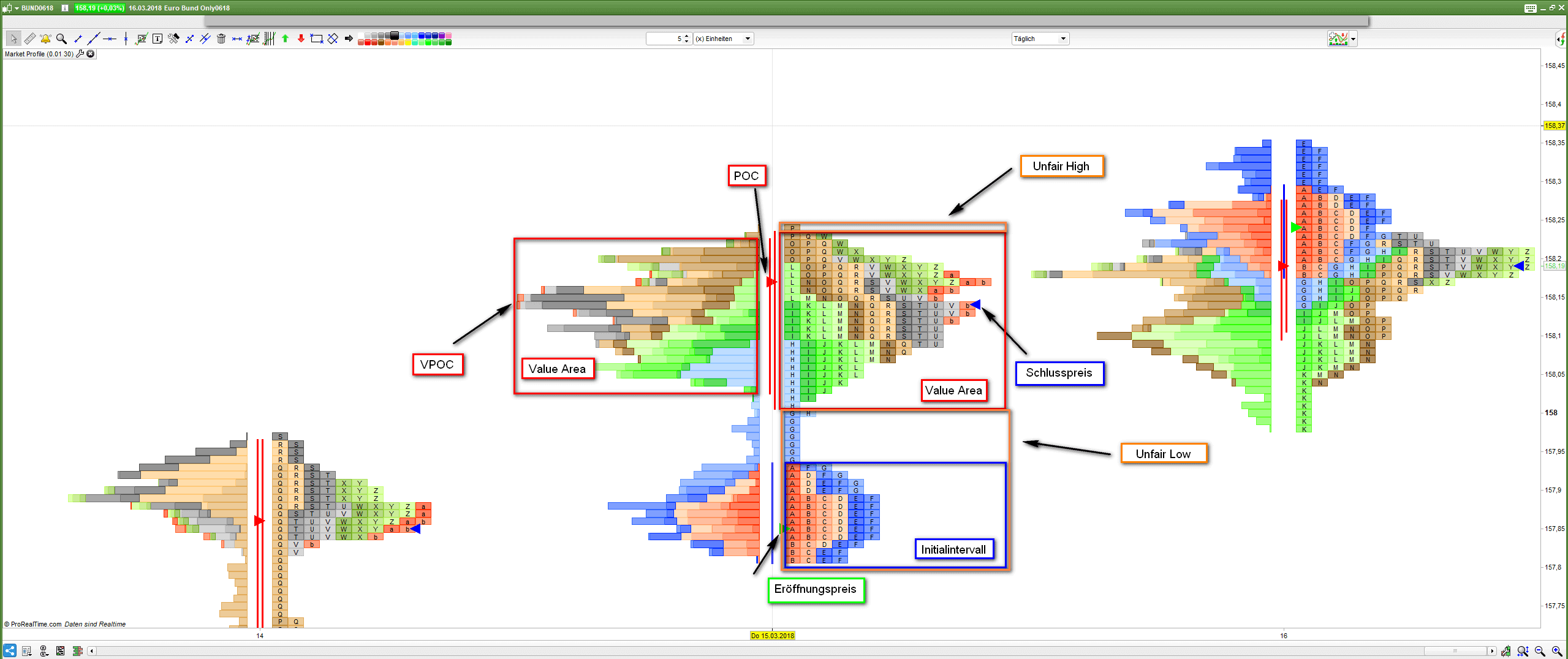1568x659 pixels.
Task: Click the trash can delete icon
Action: [221, 39]
